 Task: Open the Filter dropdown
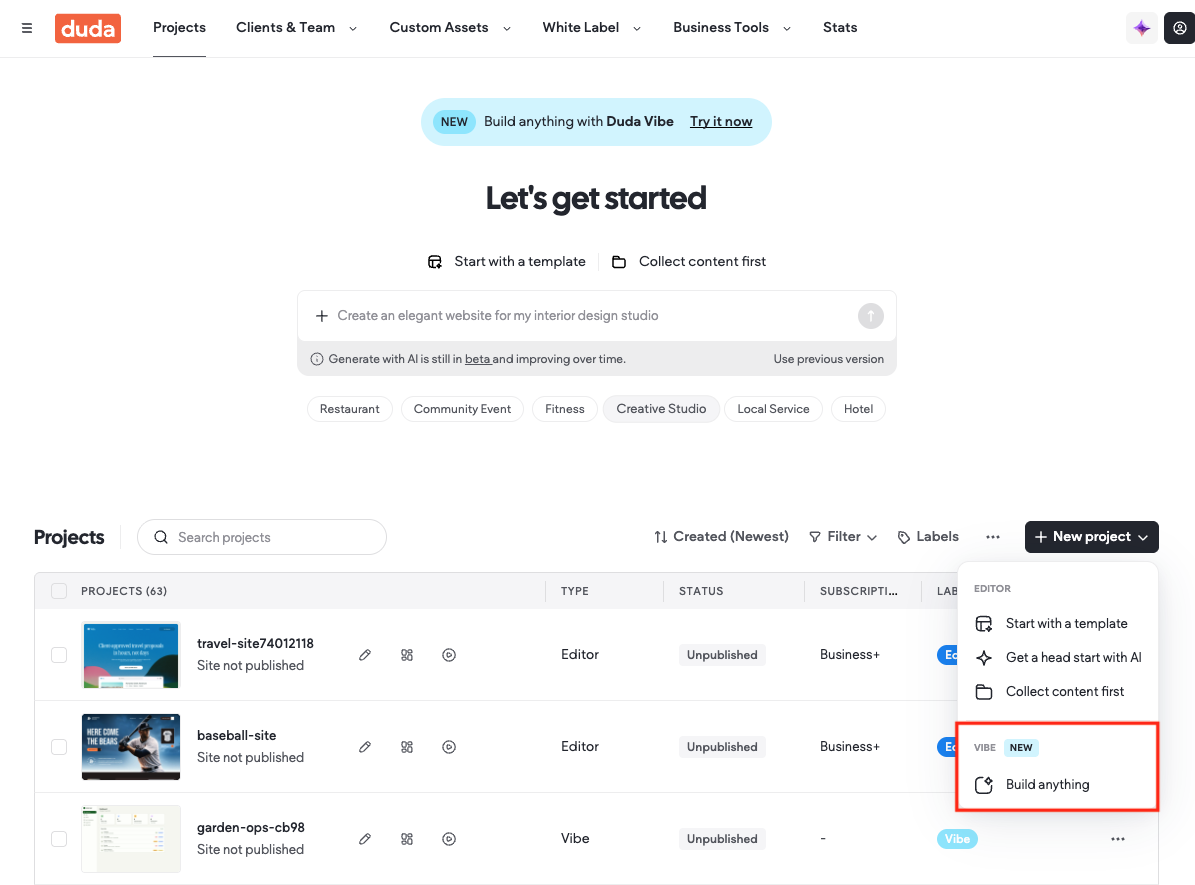(843, 537)
